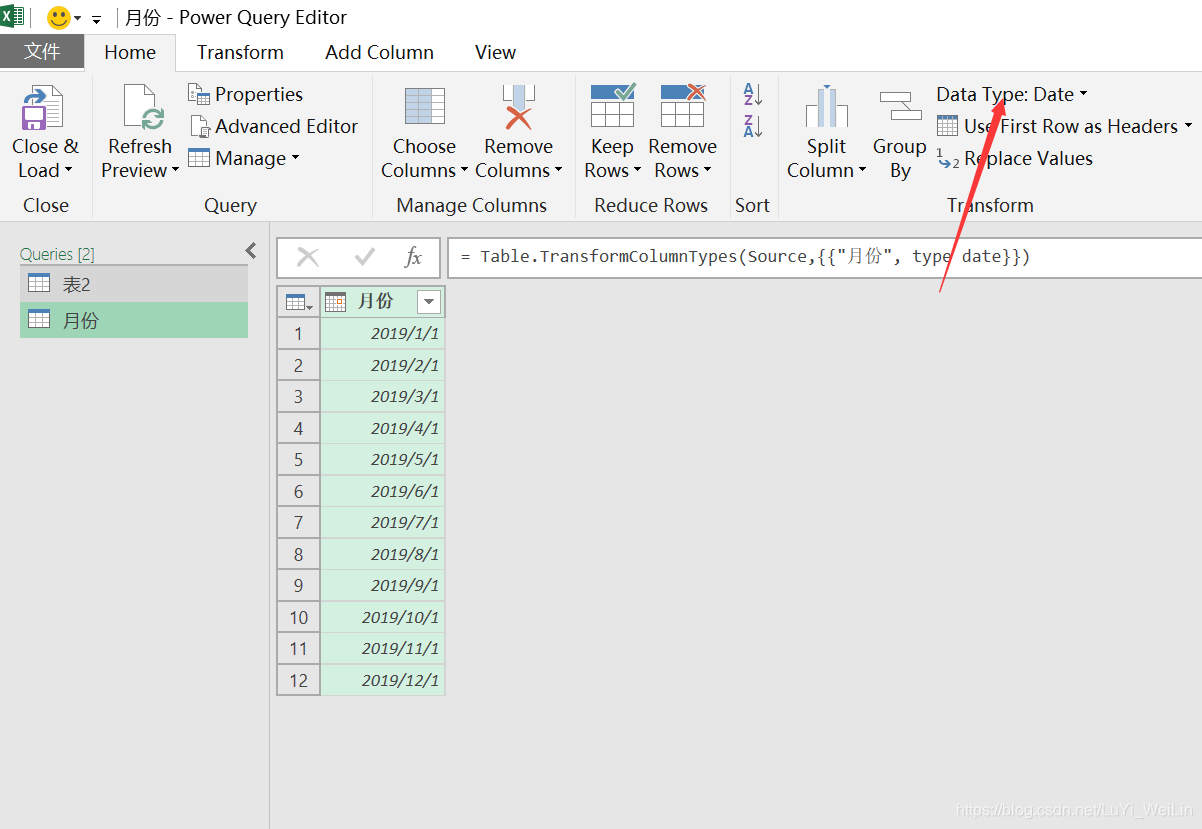
Task: Expand the Keep Rows dropdown
Action: pyautogui.click(x=637, y=171)
